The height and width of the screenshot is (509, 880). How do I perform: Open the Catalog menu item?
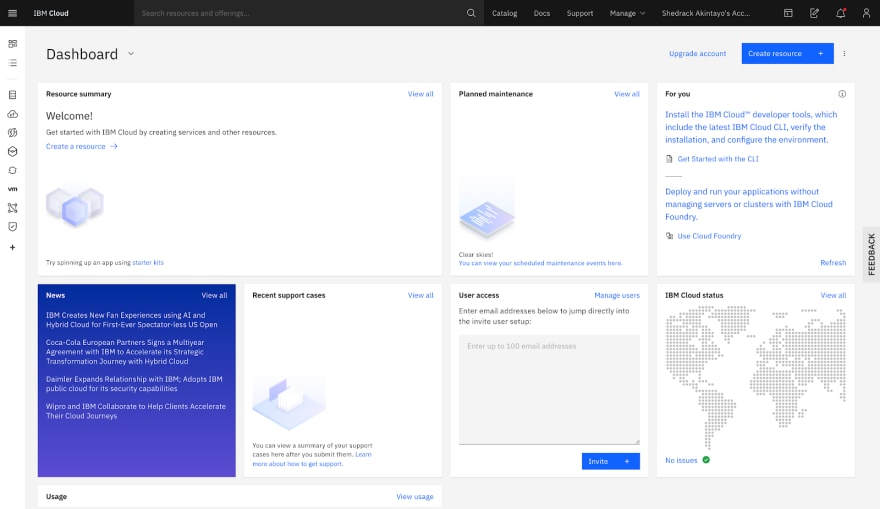[504, 13]
